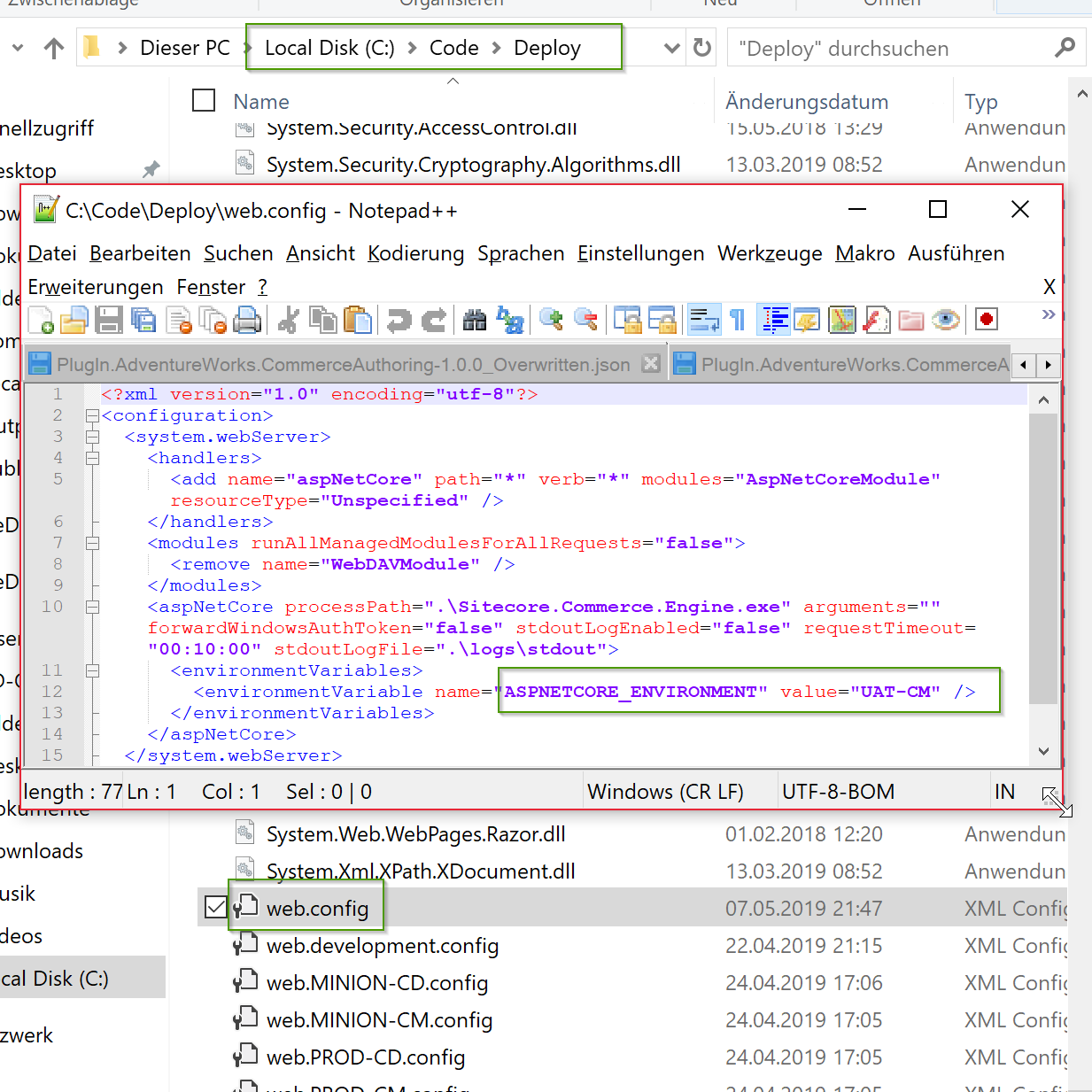Screen dimensions: 1092x1092
Task: Click the Folder as Workspace icon
Action: click(x=911, y=319)
